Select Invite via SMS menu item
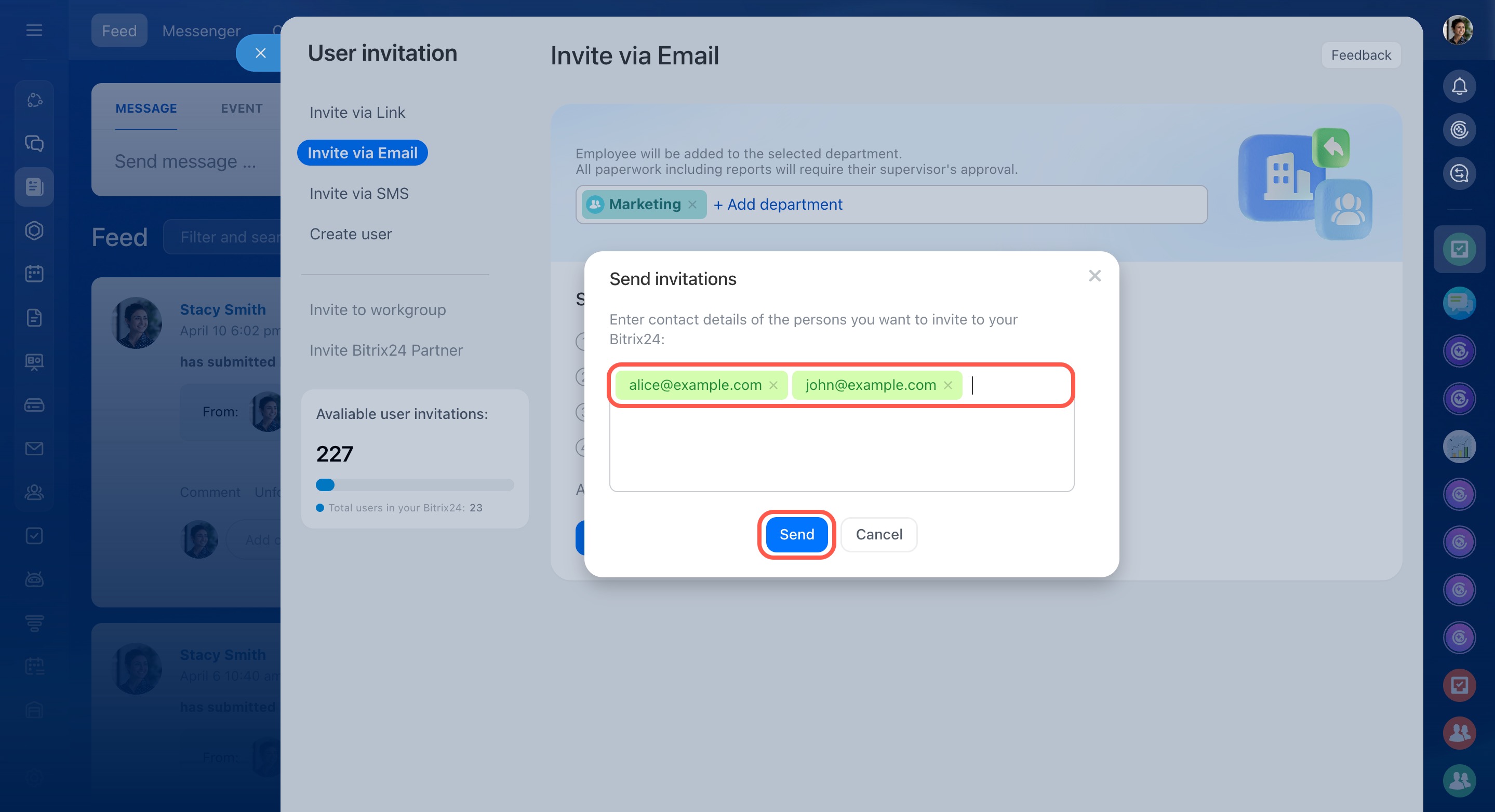Screen dimensions: 1495x812 tap(358, 194)
